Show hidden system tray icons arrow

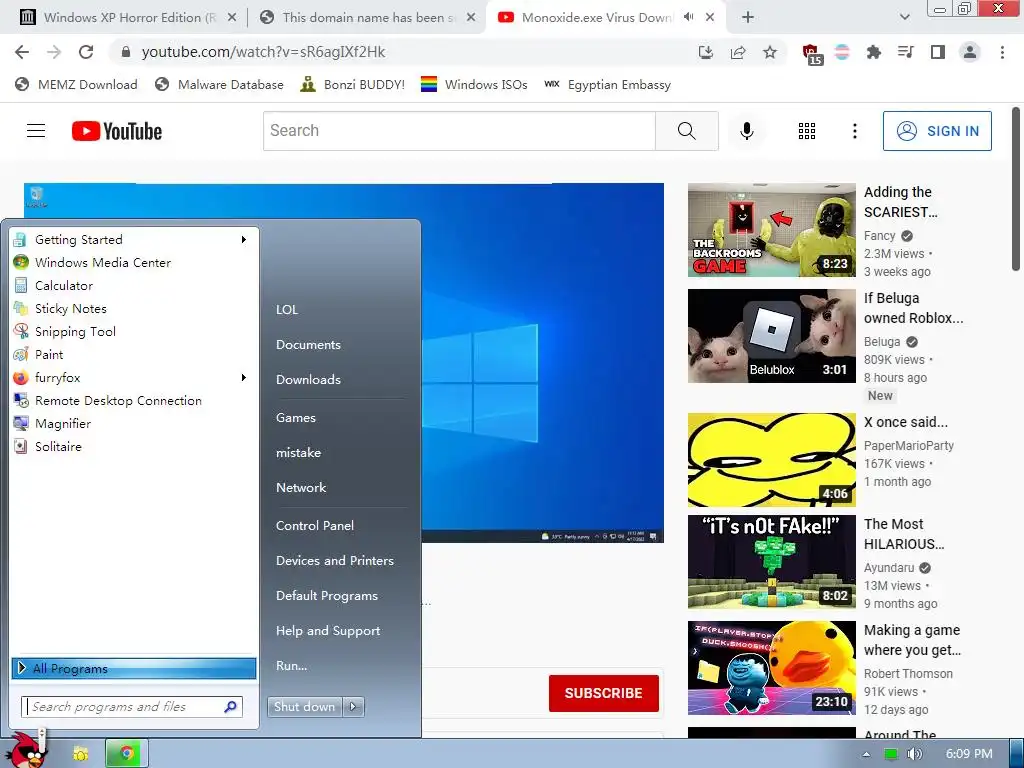point(866,754)
